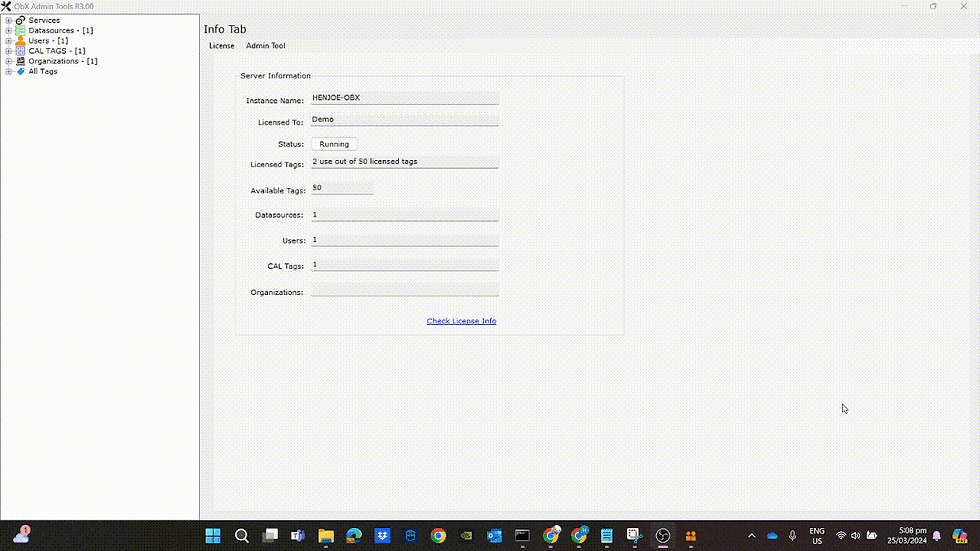Click the Users person icon in tree

coord(21,41)
